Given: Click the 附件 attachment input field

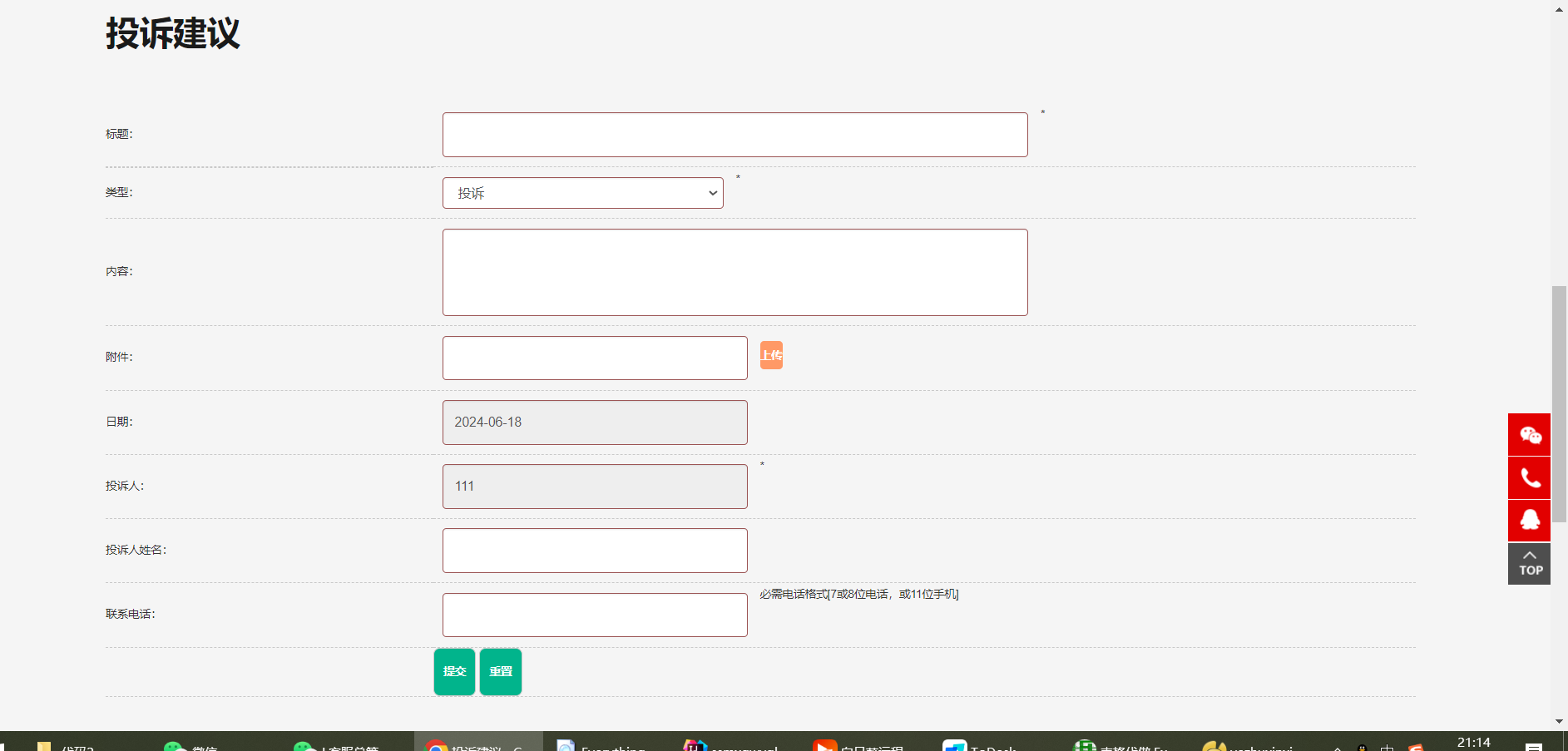Looking at the screenshot, I should (x=595, y=358).
